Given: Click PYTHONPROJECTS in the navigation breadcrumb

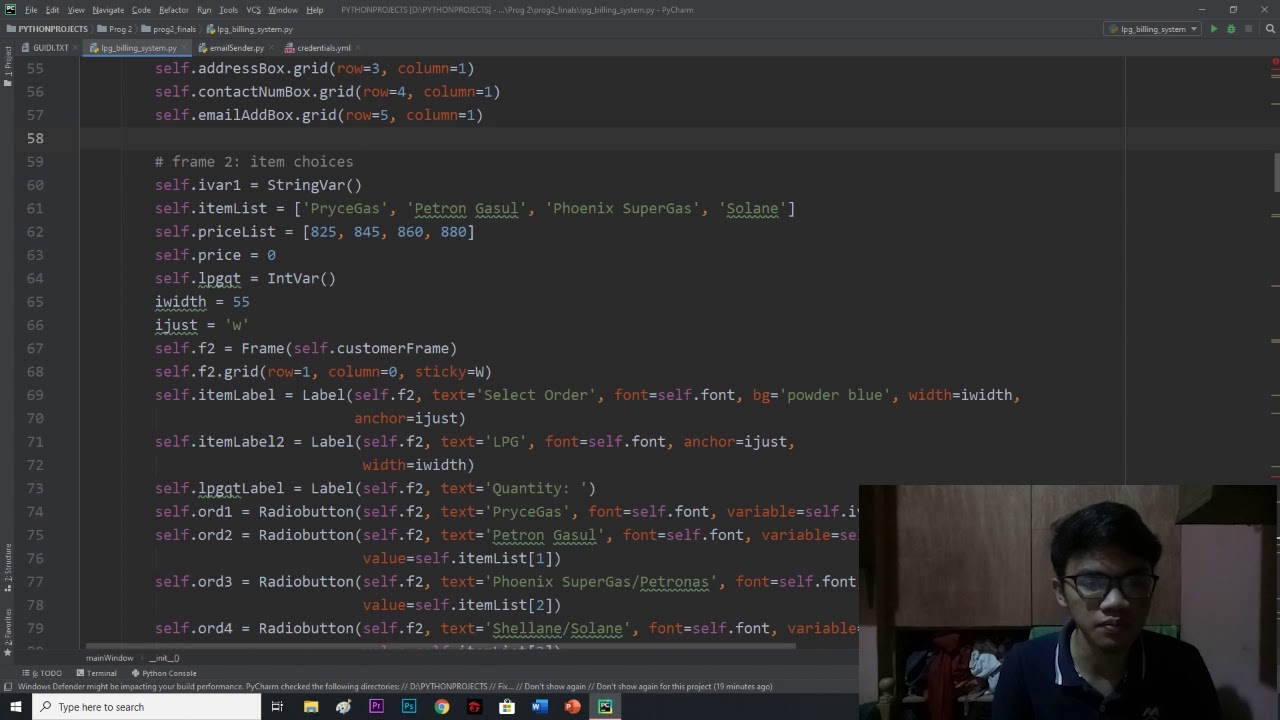Looking at the screenshot, I should tap(47, 29).
